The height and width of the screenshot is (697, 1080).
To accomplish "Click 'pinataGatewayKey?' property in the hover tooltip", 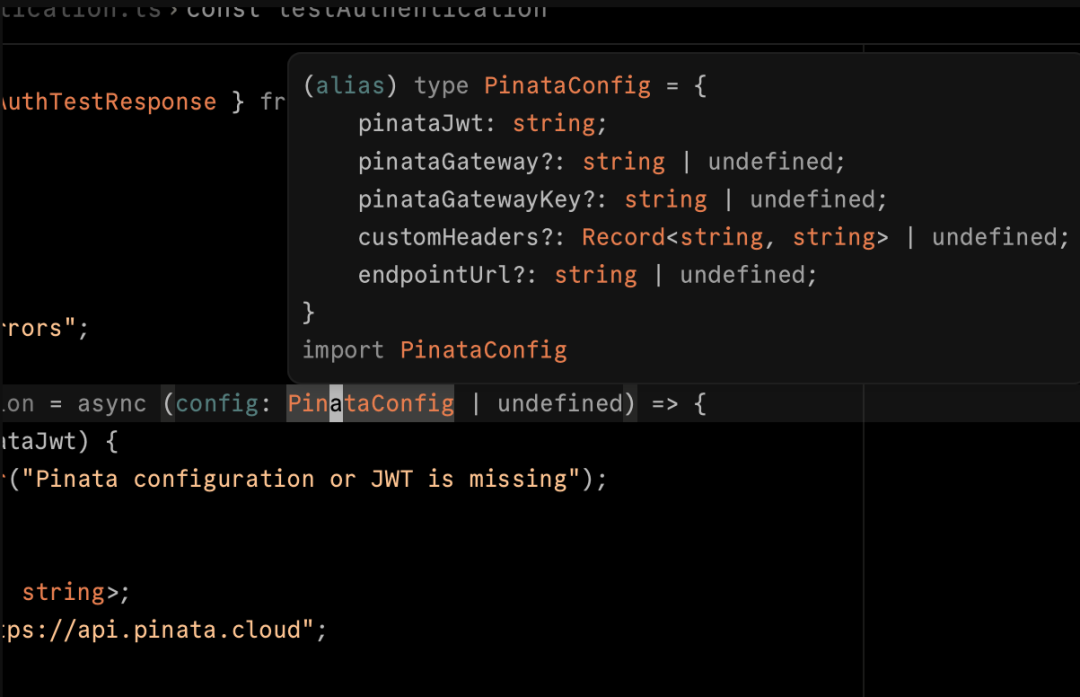I will tap(476, 200).
